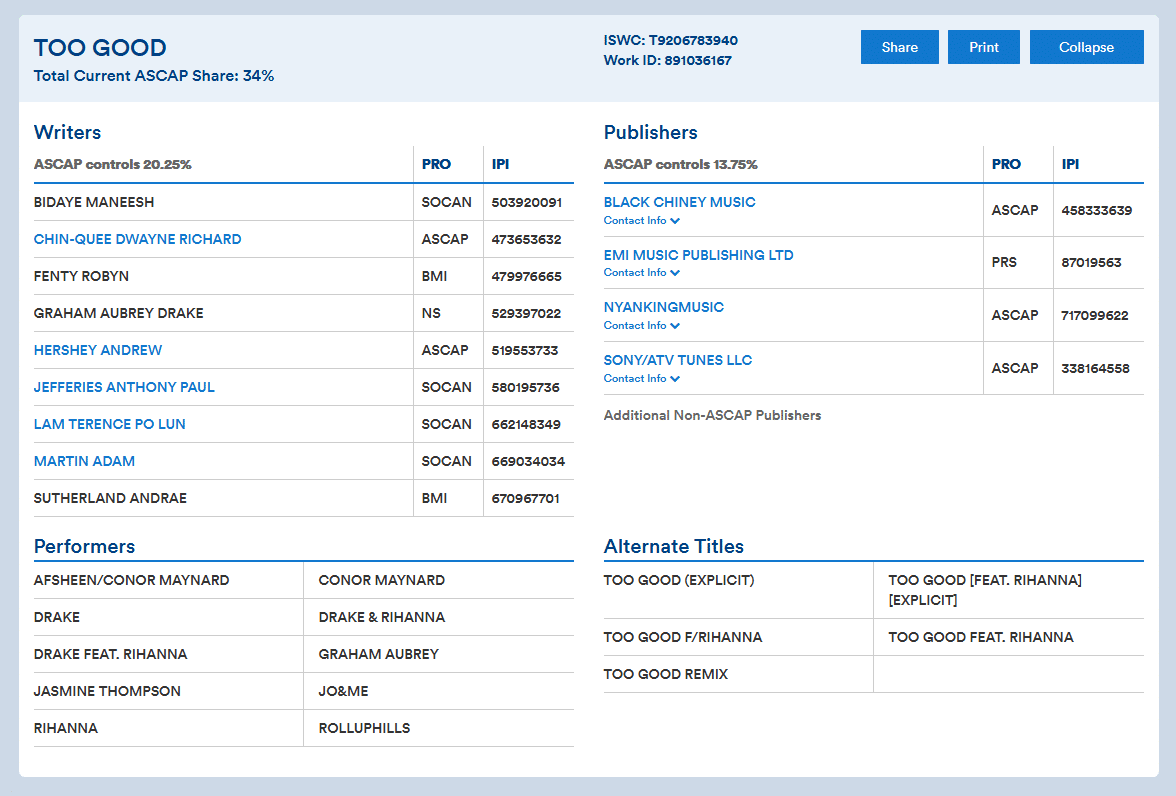Expand Contact Info for EMI MUSIC PUBLISHING LTD
Viewport: 1176px width, 796px height.
pyautogui.click(x=641, y=272)
